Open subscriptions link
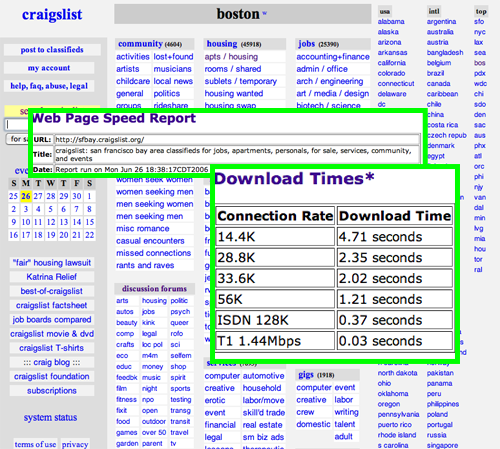The image size is (500, 449). (52, 391)
